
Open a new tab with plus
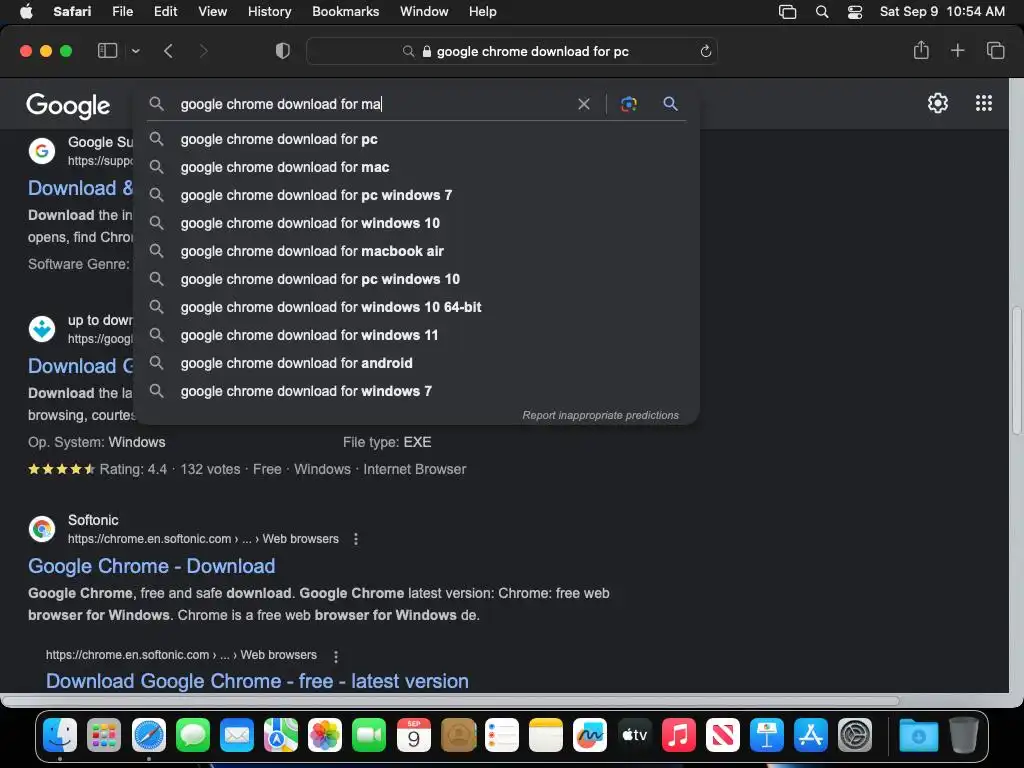tap(957, 50)
